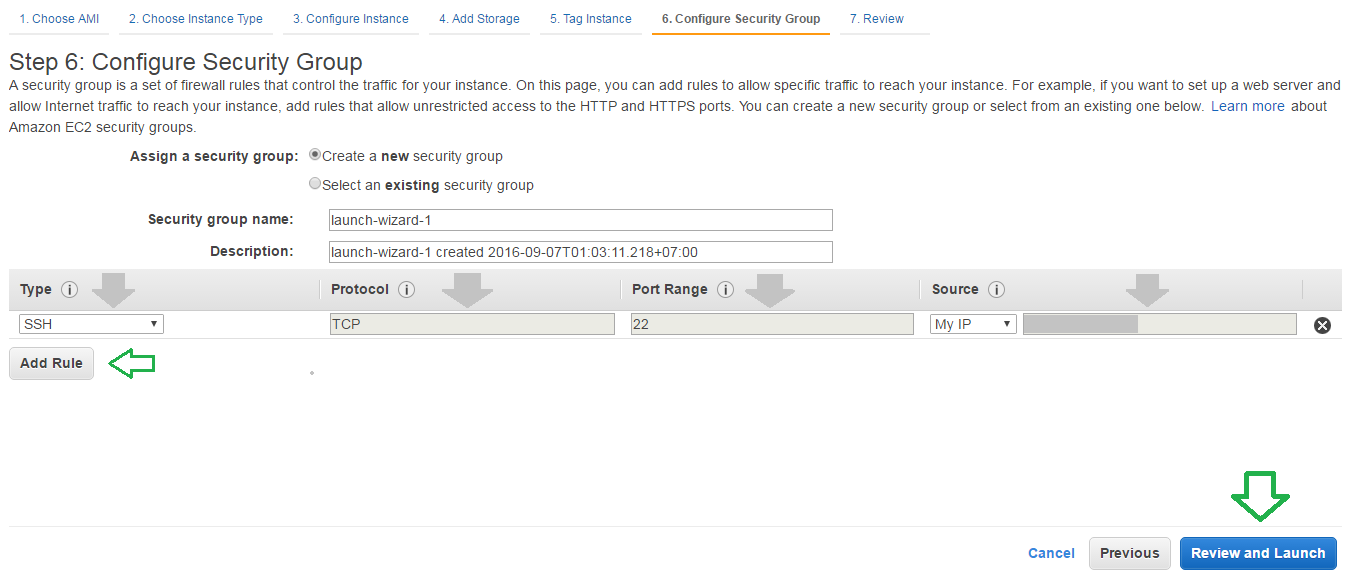Jump to 4. Add Storage step

[479, 19]
